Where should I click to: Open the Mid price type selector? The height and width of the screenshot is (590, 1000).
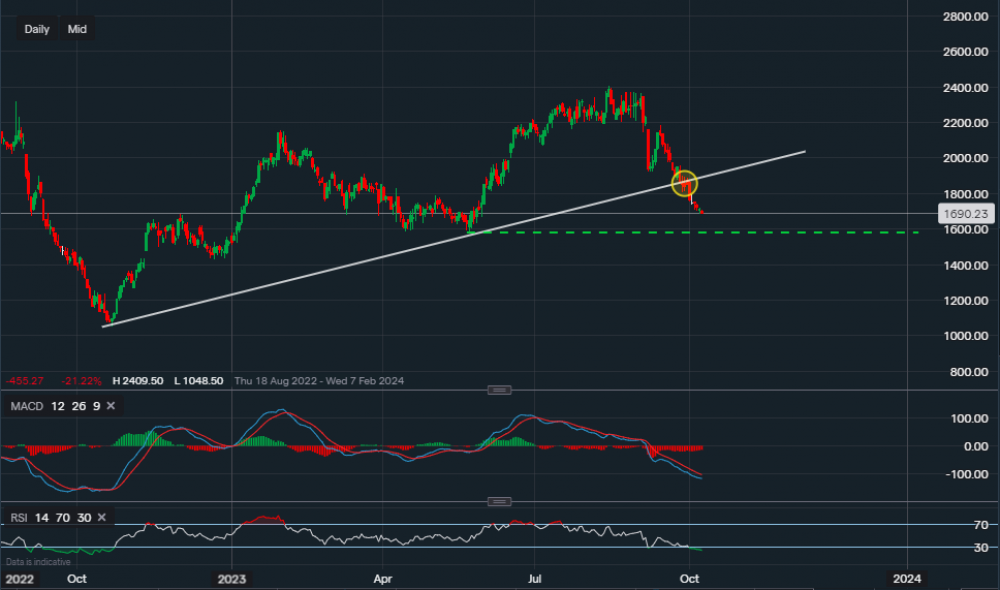click(x=77, y=29)
